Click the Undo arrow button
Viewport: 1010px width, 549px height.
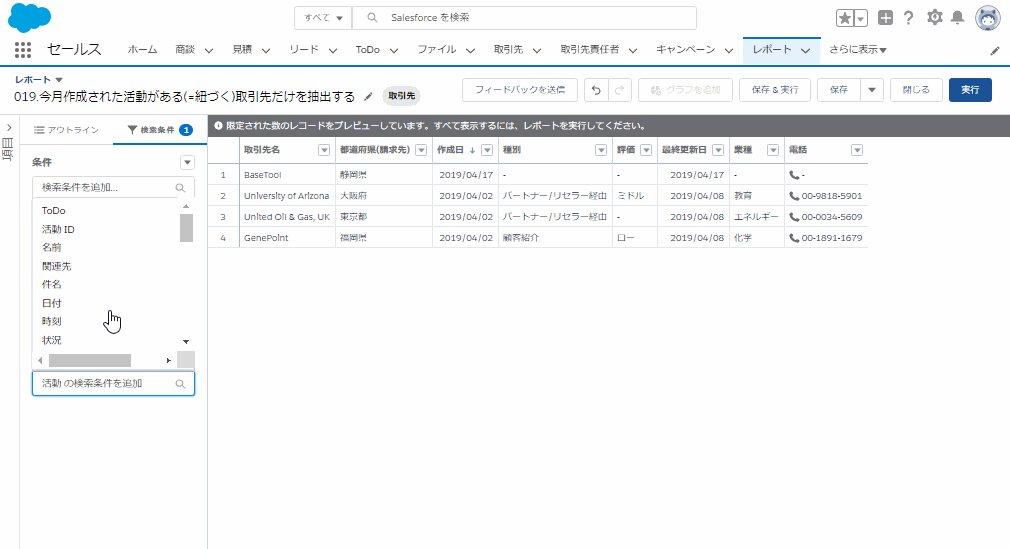pyautogui.click(x=596, y=90)
